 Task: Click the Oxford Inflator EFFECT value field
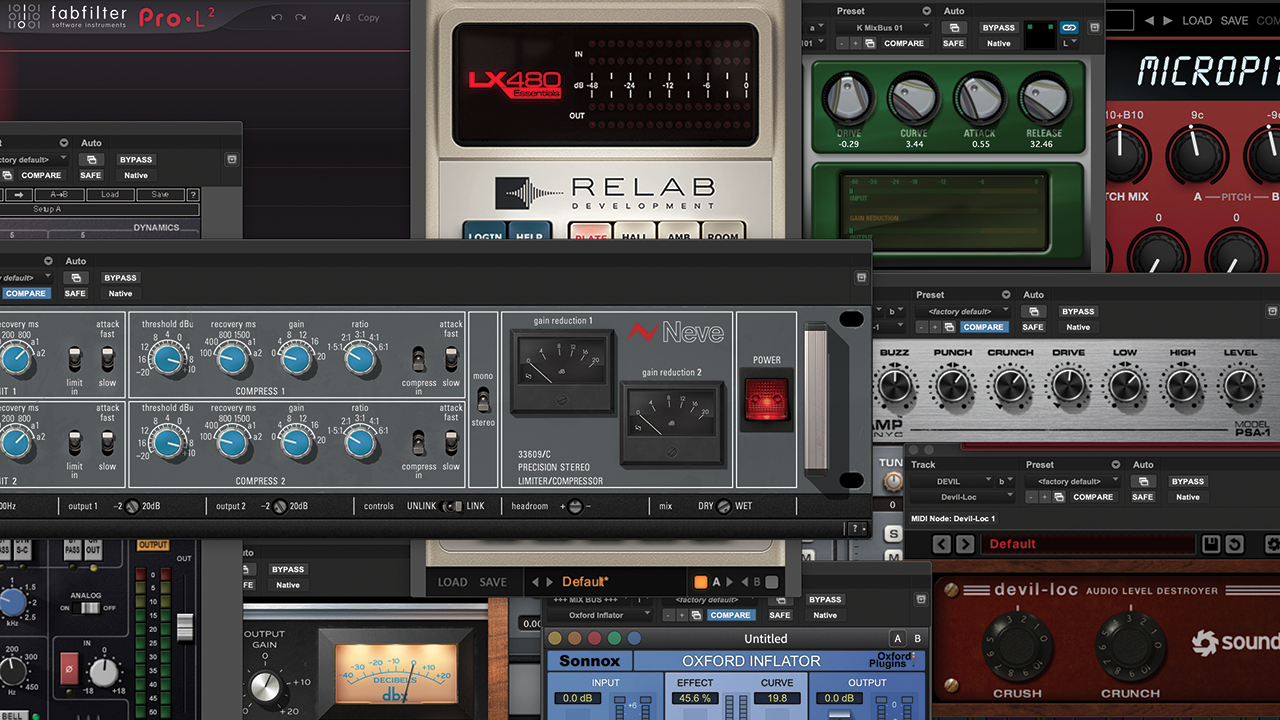pos(695,699)
